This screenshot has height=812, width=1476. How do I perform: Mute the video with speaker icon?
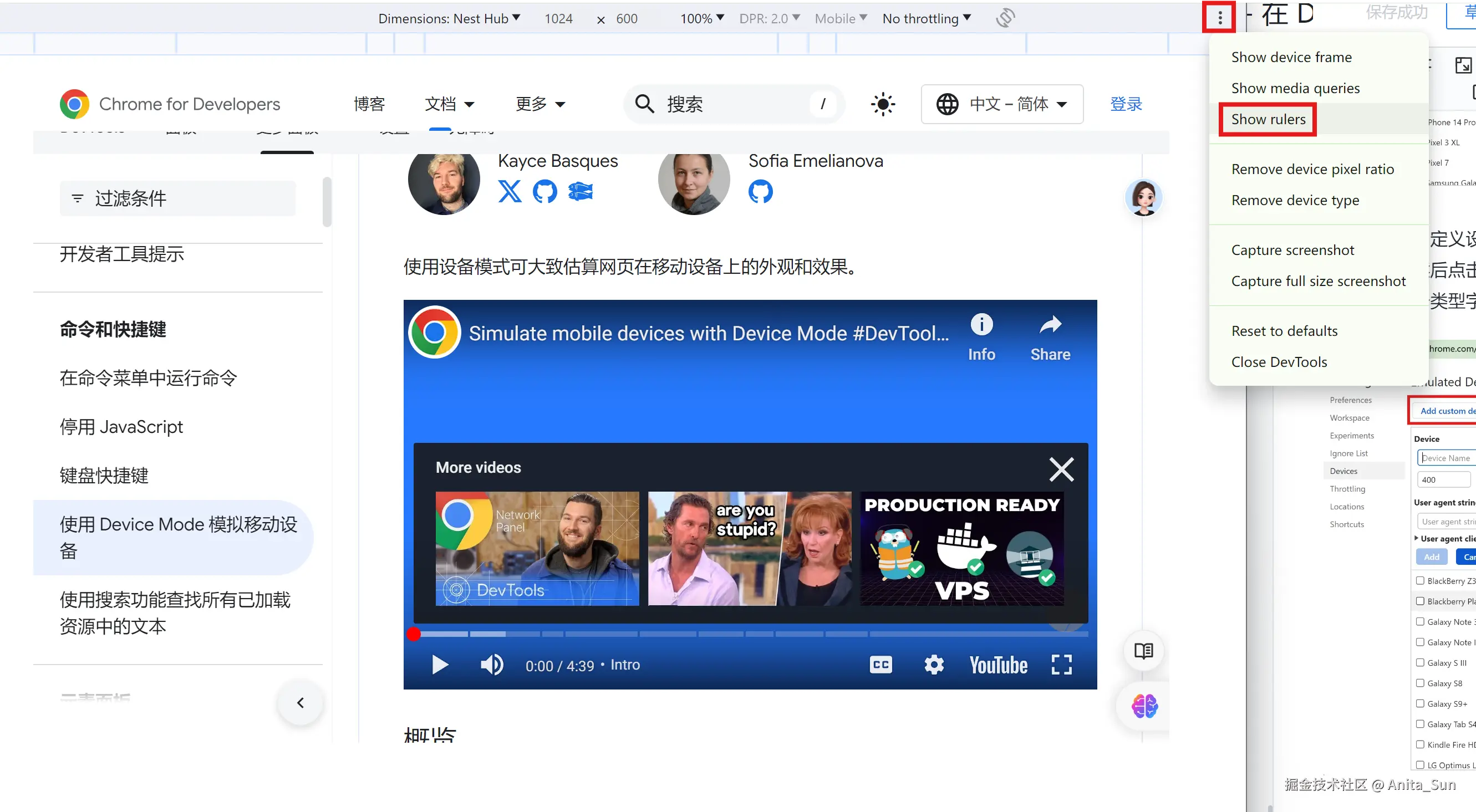pyautogui.click(x=492, y=665)
